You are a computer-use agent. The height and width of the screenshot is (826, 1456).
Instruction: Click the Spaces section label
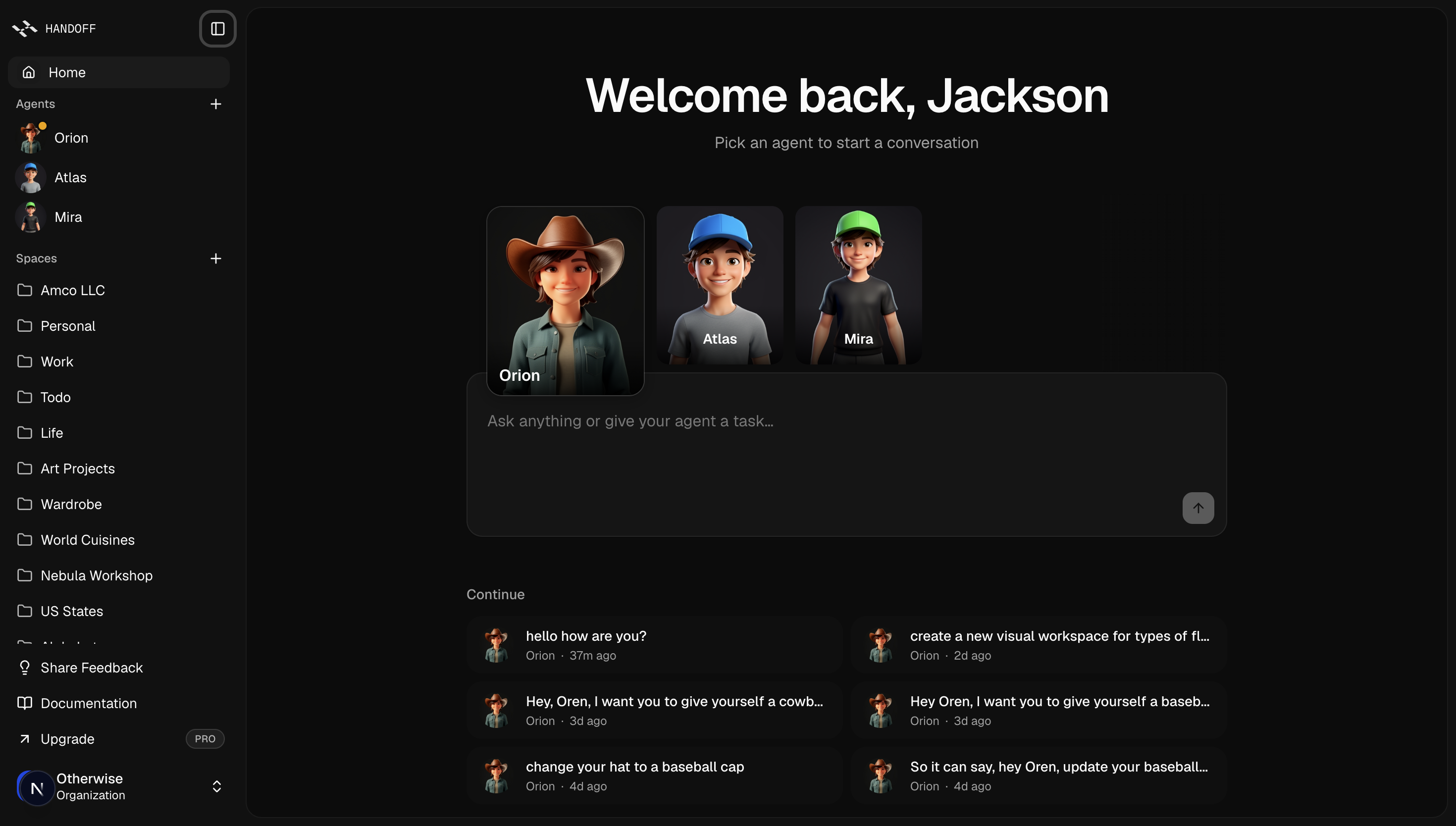click(x=36, y=258)
